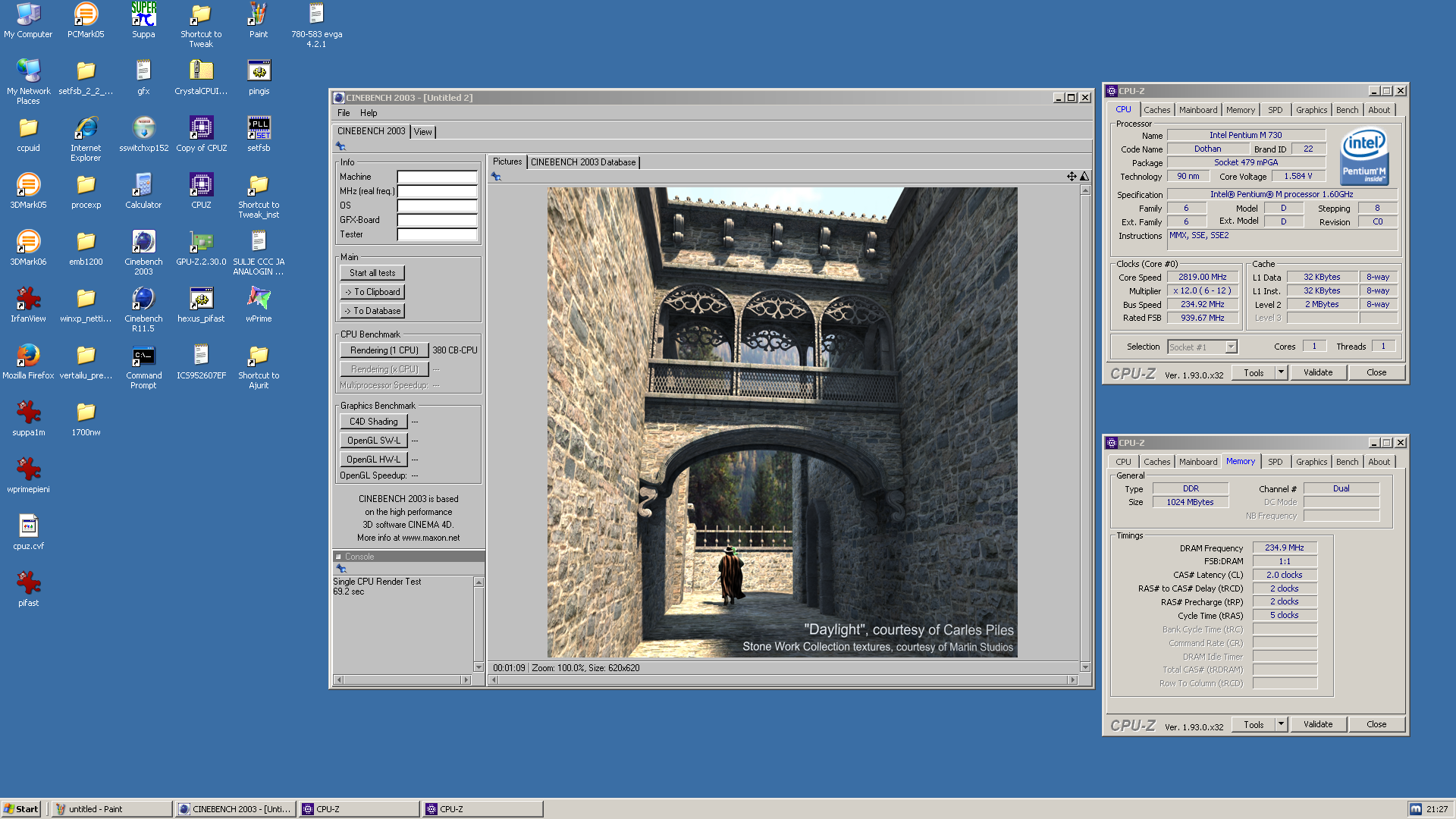Viewport: 1456px width, 819px height.
Task: Click the Intel Pentium M logo
Action: (1364, 155)
